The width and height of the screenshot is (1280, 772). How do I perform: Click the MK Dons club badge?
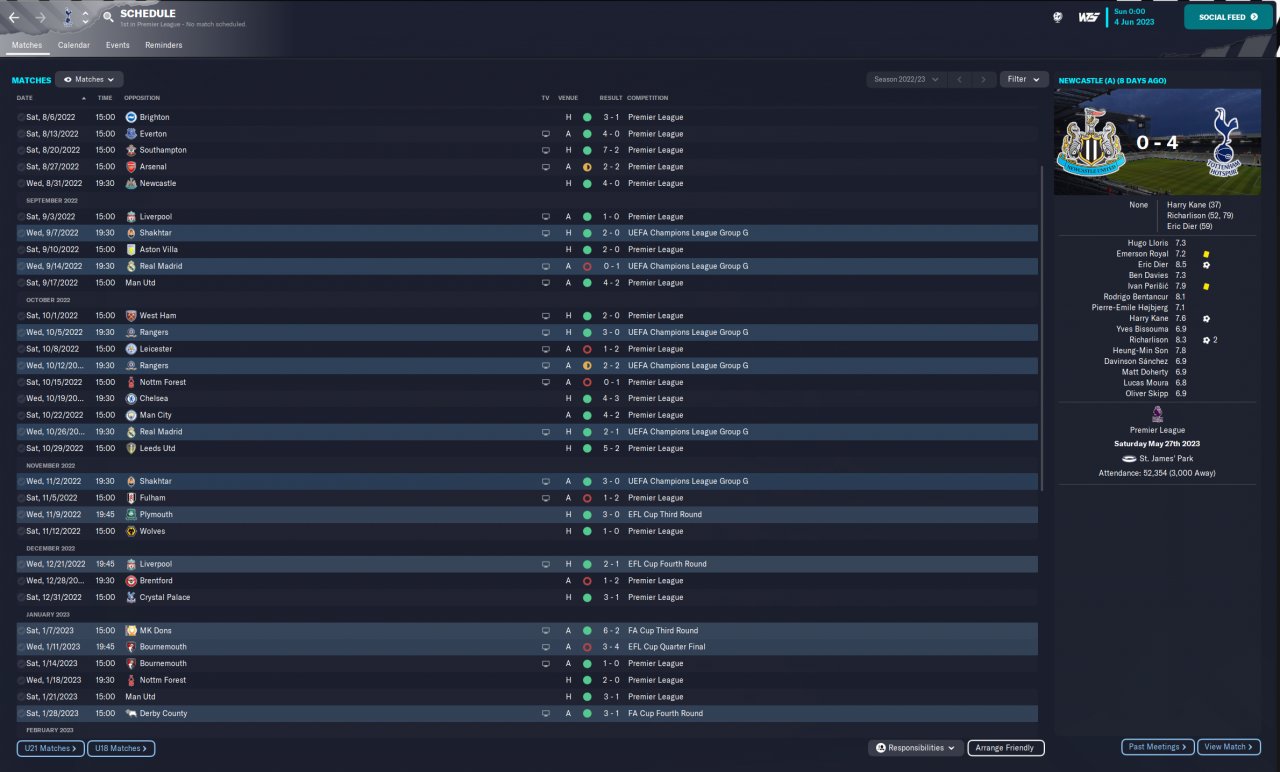coord(131,631)
